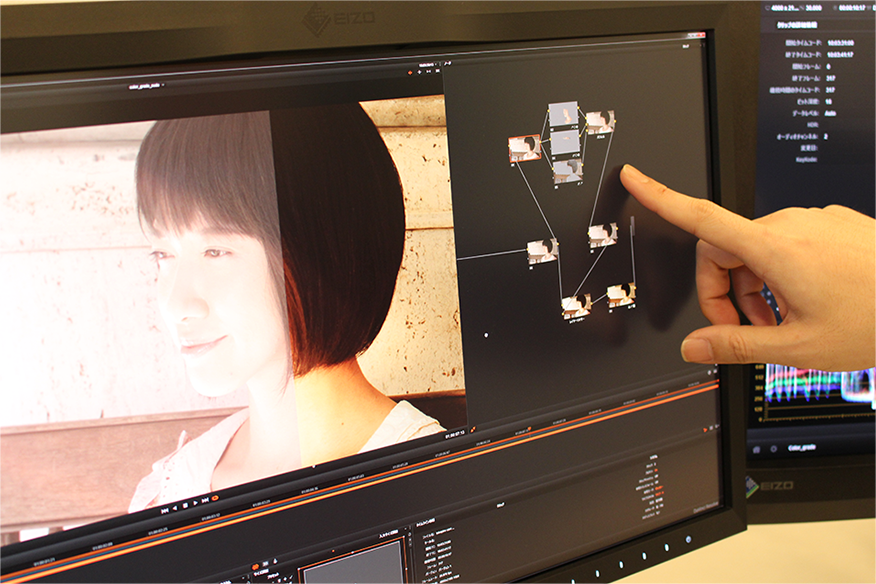Select the node just left of the fingertip shadow

pos(603,235)
